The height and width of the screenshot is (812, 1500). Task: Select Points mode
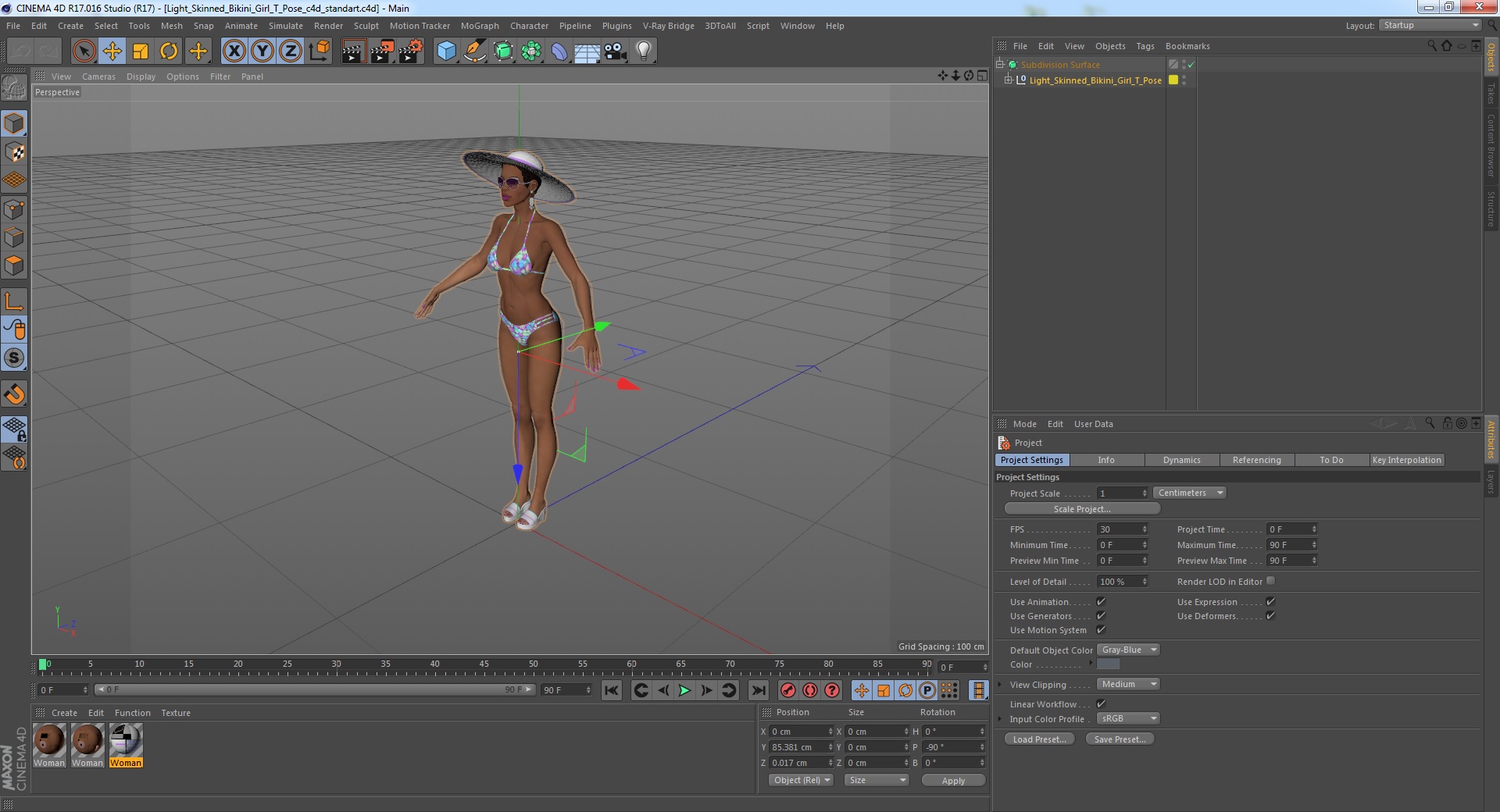(x=14, y=209)
